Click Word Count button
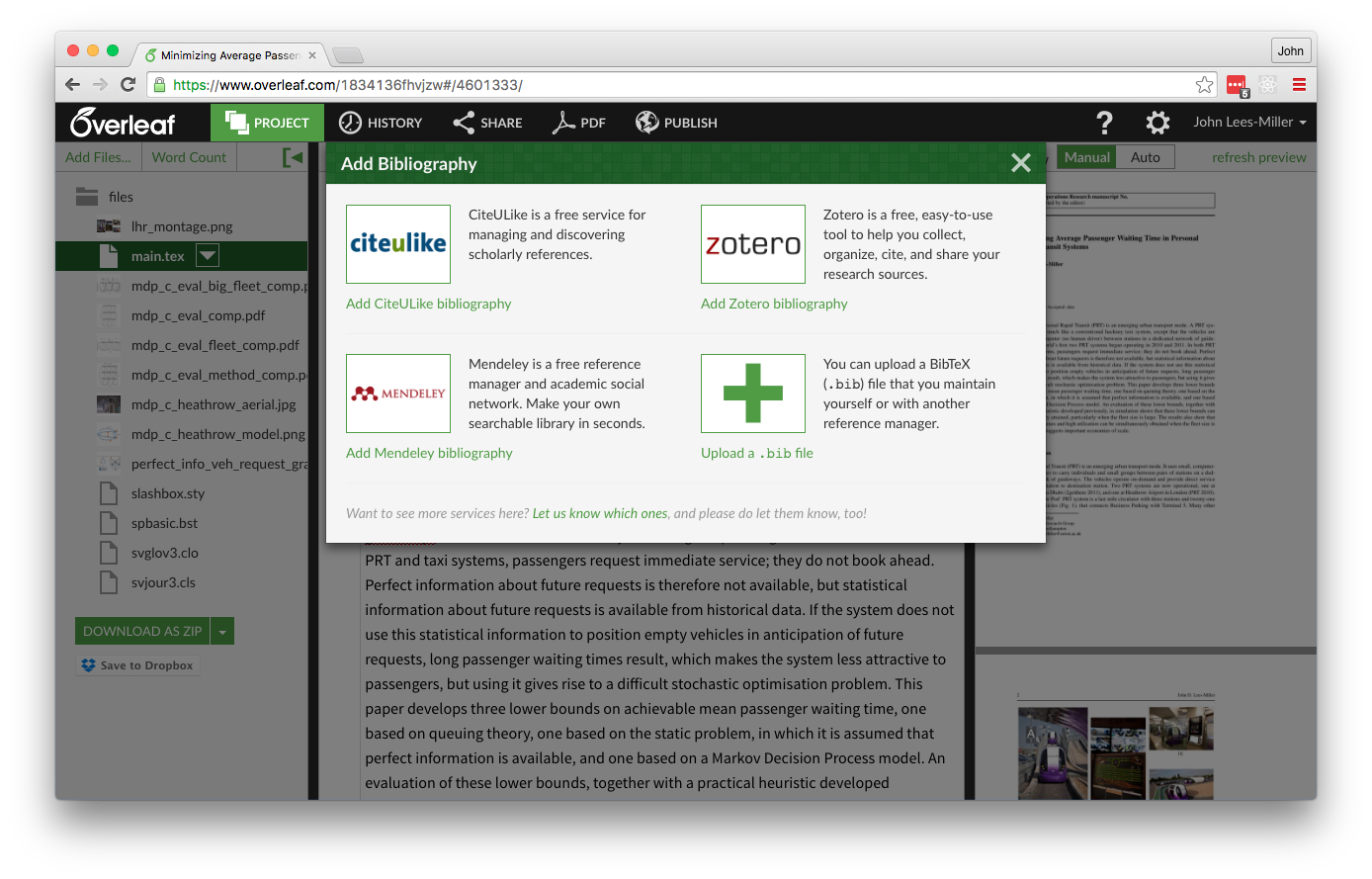Screen dimensions: 1372x879 tap(189, 157)
